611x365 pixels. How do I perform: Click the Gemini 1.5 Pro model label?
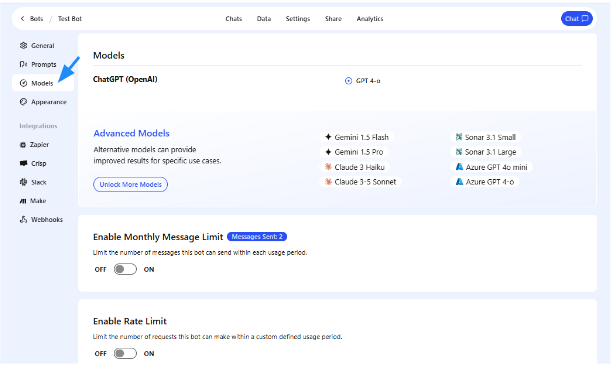[358, 152]
